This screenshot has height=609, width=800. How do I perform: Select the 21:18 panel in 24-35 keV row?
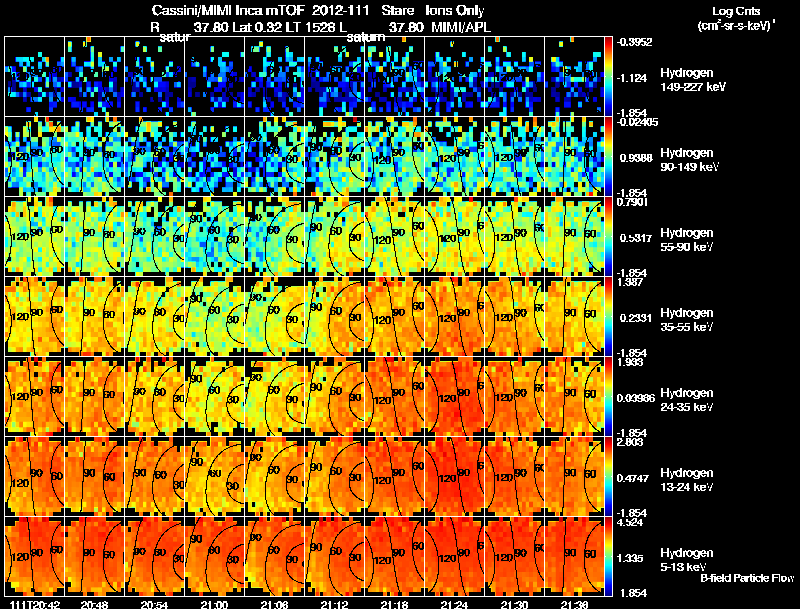tap(394, 396)
